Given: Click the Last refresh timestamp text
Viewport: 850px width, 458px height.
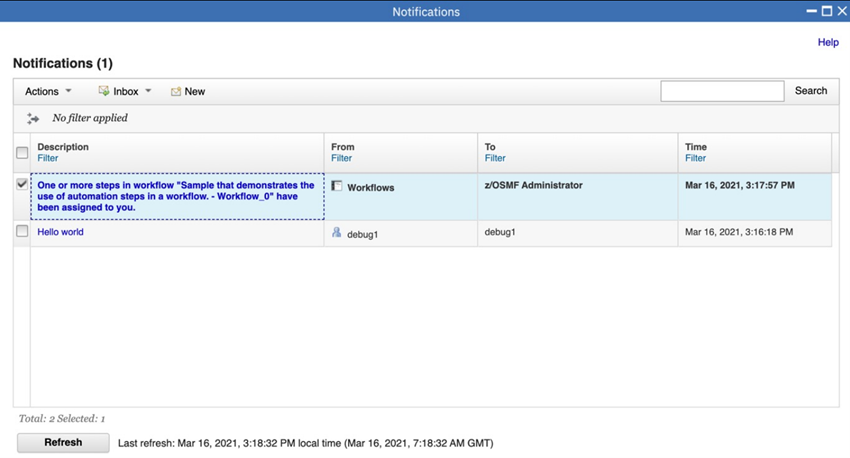Looking at the screenshot, I should [306, 443].
